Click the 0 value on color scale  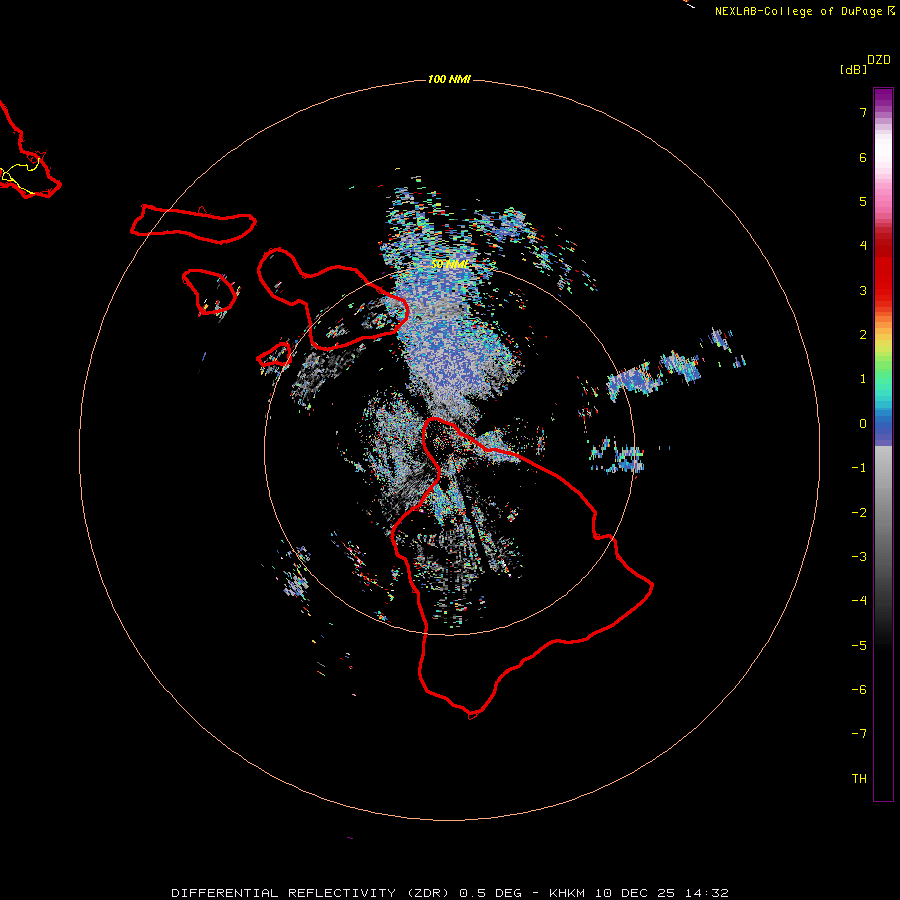pyautogui.click(x=863, y=424)
